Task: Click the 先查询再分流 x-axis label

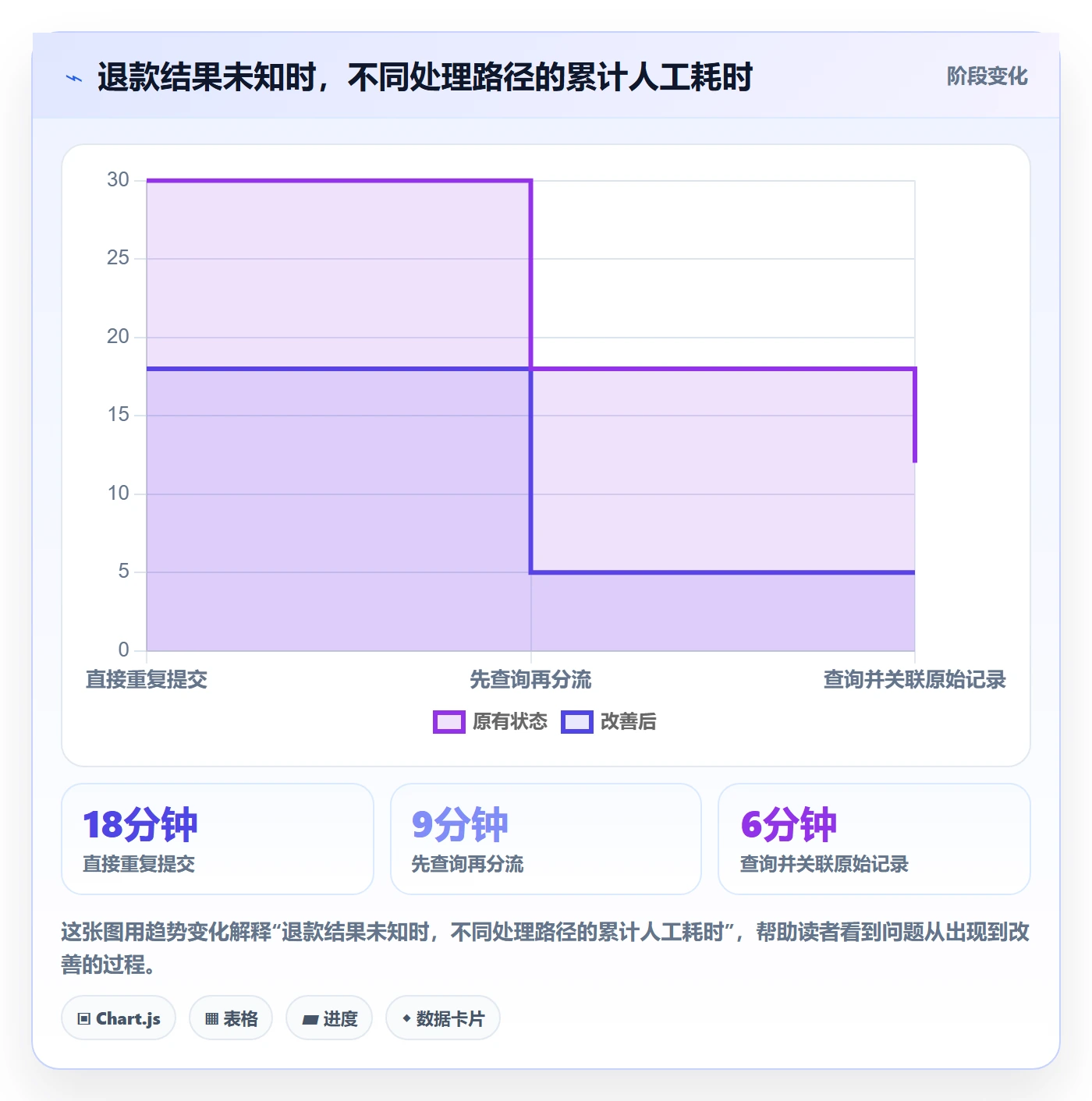Action: pyautogui.click(x=530, y=680)
